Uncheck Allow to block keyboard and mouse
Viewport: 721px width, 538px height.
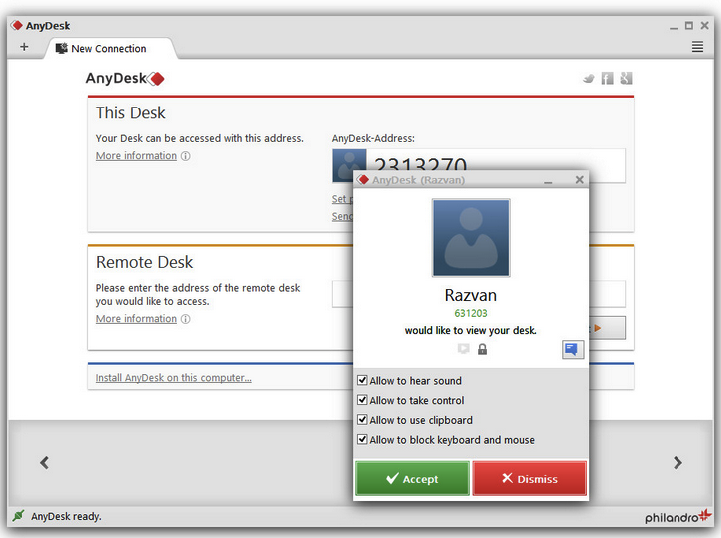click(x=362, y=440)
